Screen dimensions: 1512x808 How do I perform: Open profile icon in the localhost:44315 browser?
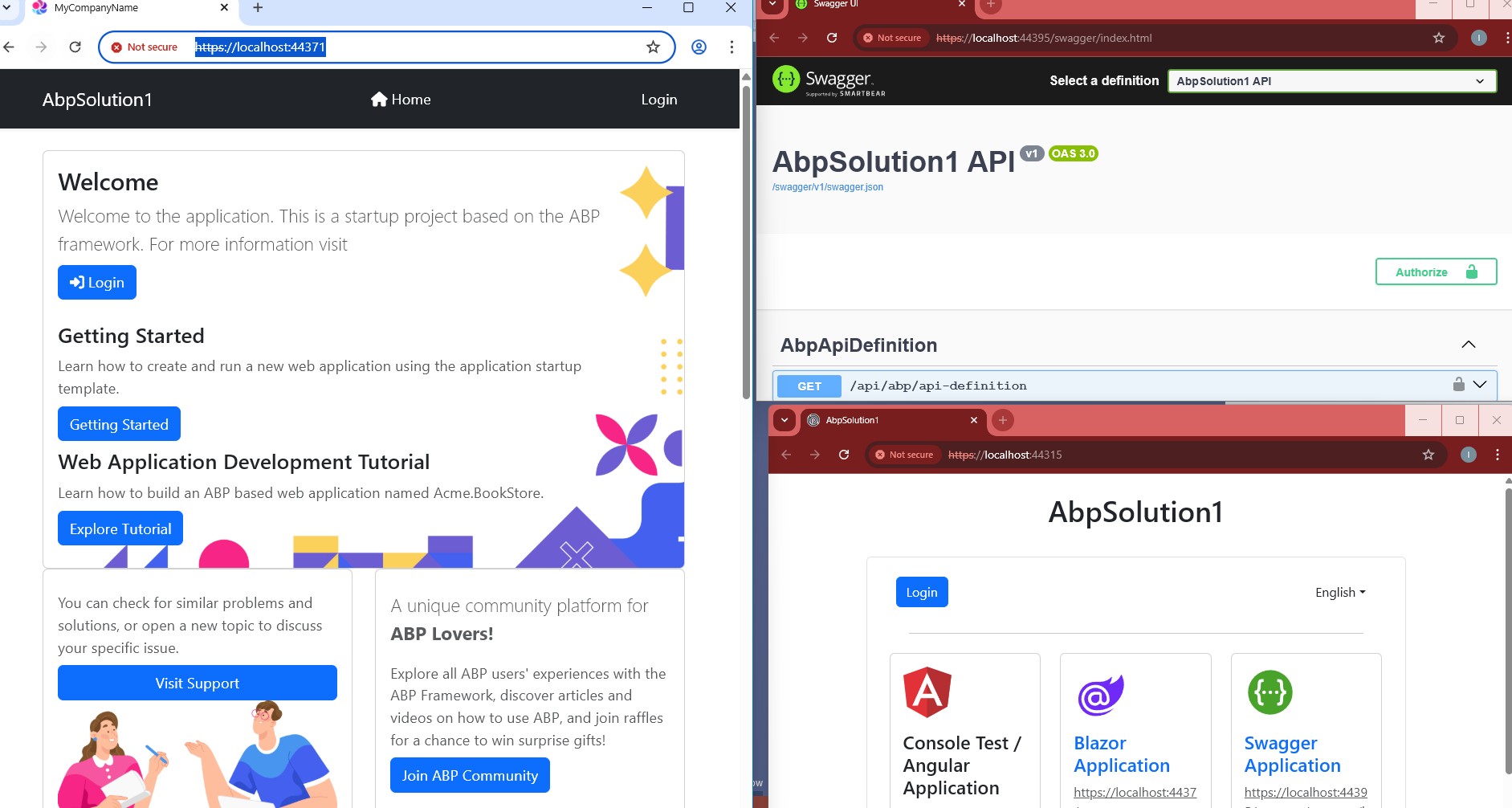[x=1469, y=455]
